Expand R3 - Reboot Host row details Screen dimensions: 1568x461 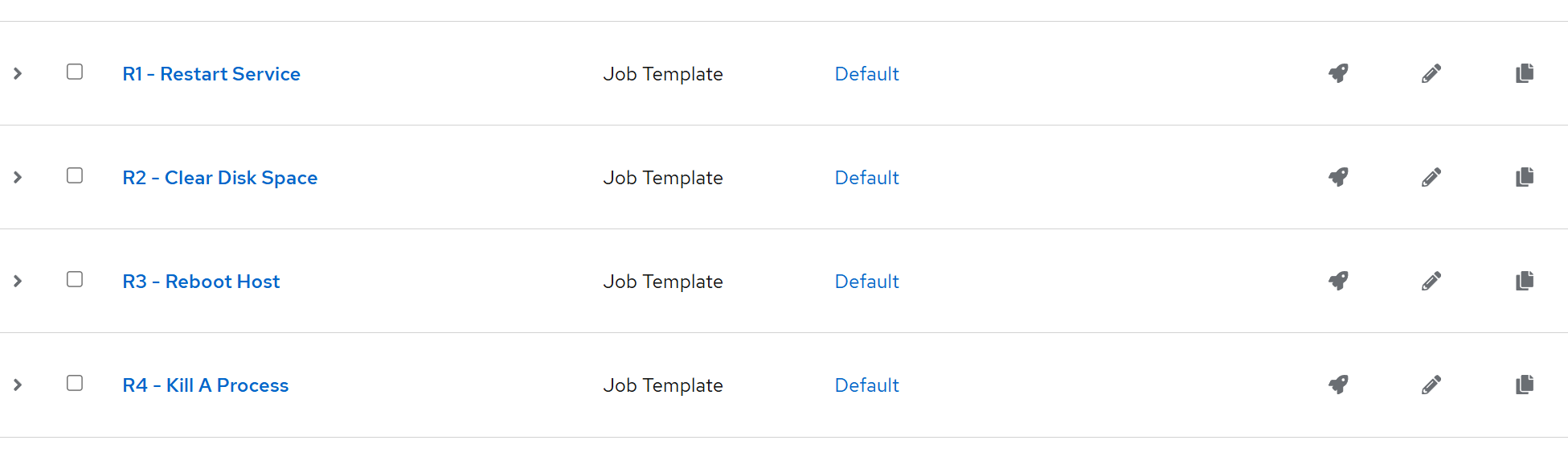pos(18,281)
